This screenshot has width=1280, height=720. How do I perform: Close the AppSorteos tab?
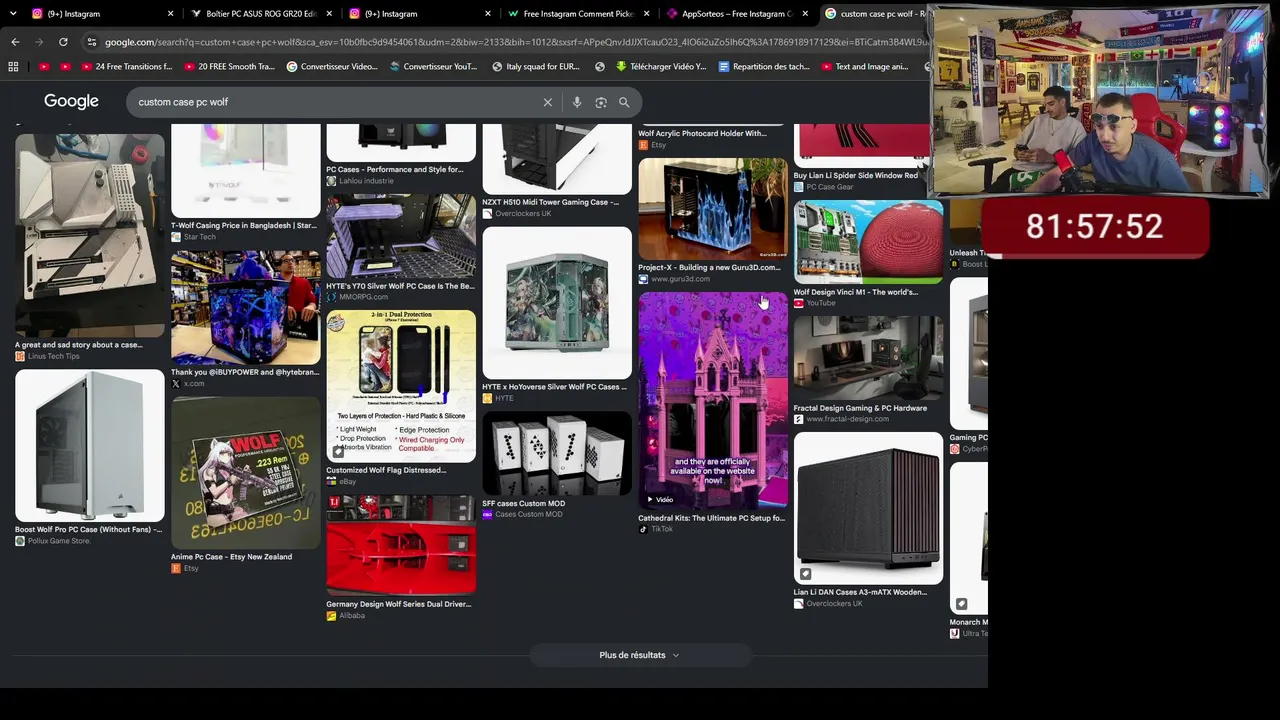pos(805,14)
